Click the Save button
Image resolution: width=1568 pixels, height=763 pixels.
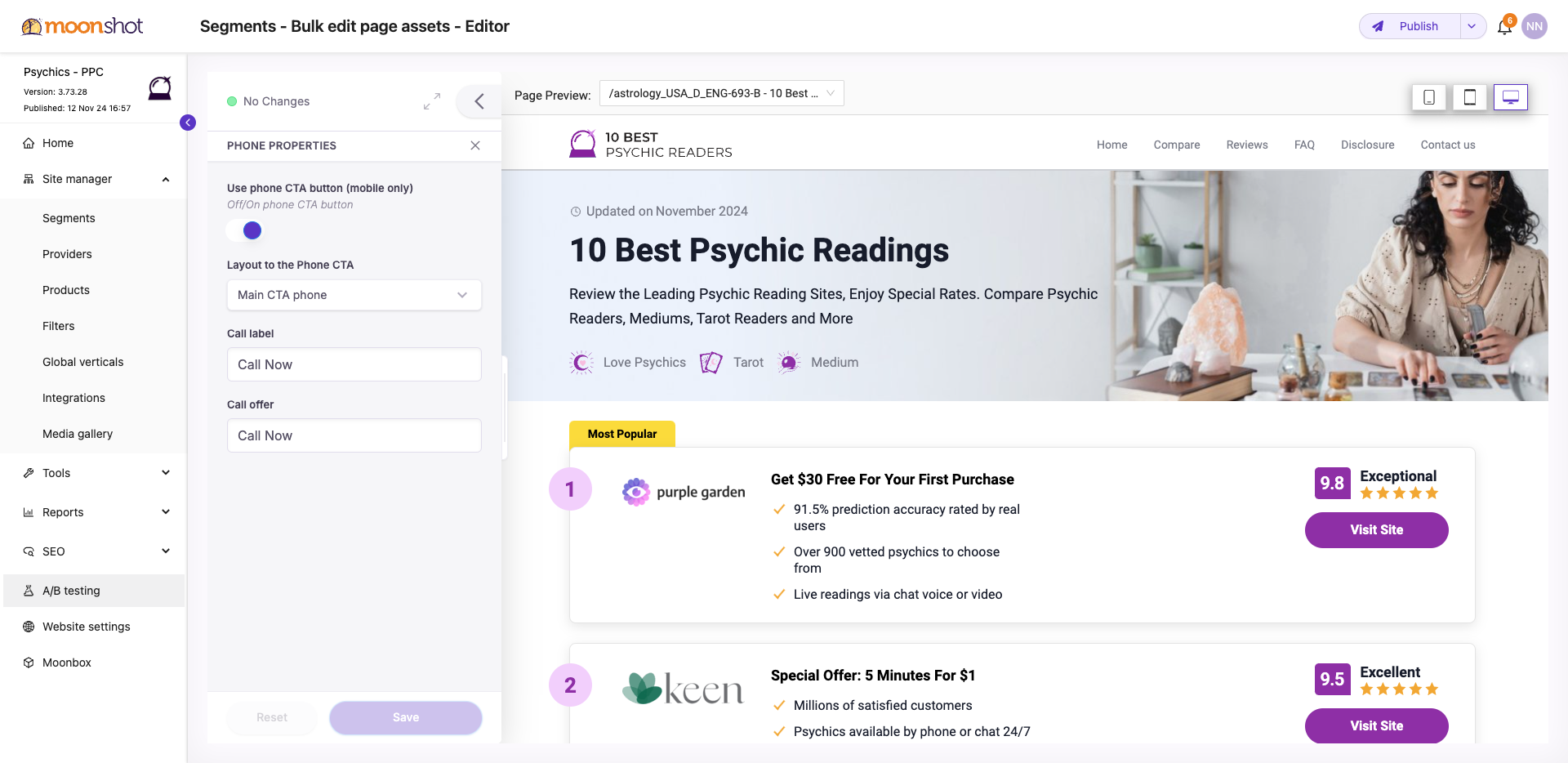pos(406,717)
